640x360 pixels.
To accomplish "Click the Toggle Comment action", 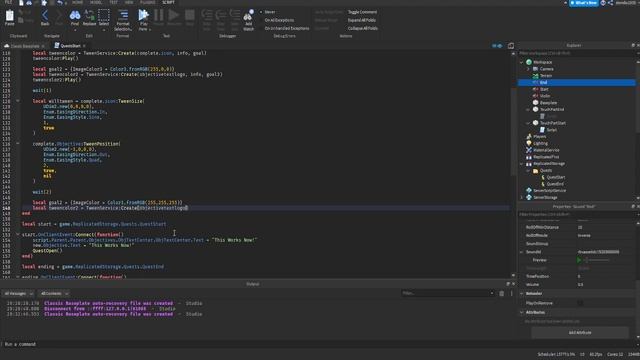I will point(362,12).
